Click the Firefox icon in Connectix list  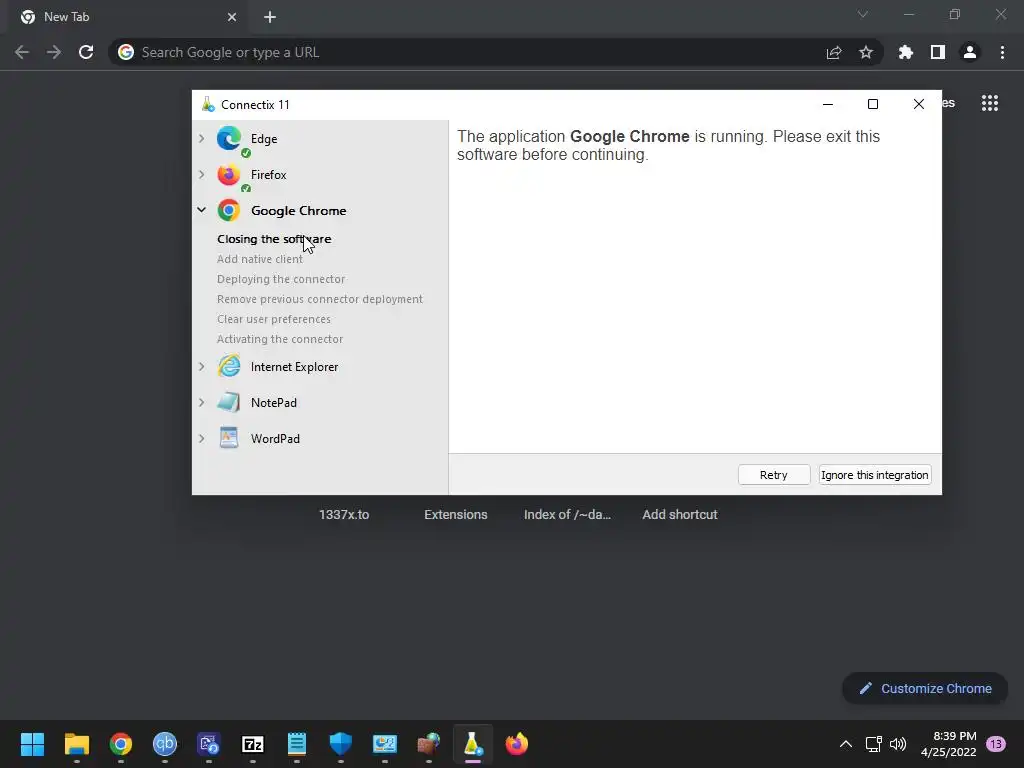tap(229, 175)
